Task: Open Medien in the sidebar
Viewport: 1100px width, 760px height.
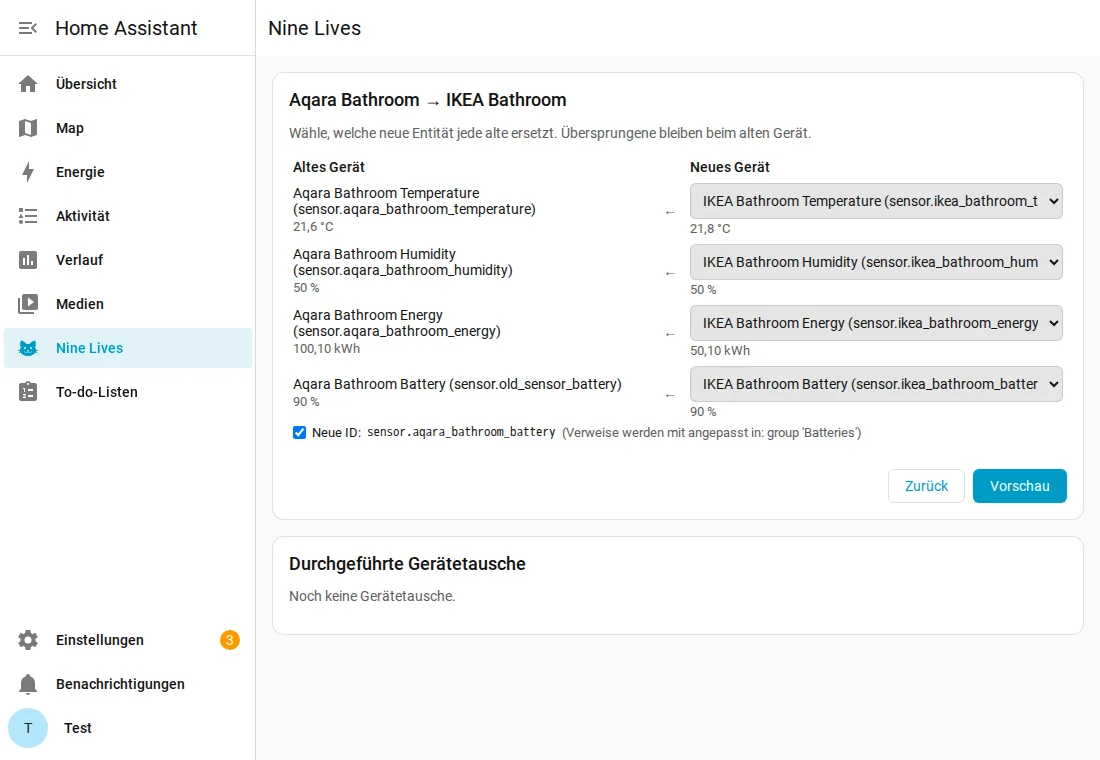Action: pos(128,304)
